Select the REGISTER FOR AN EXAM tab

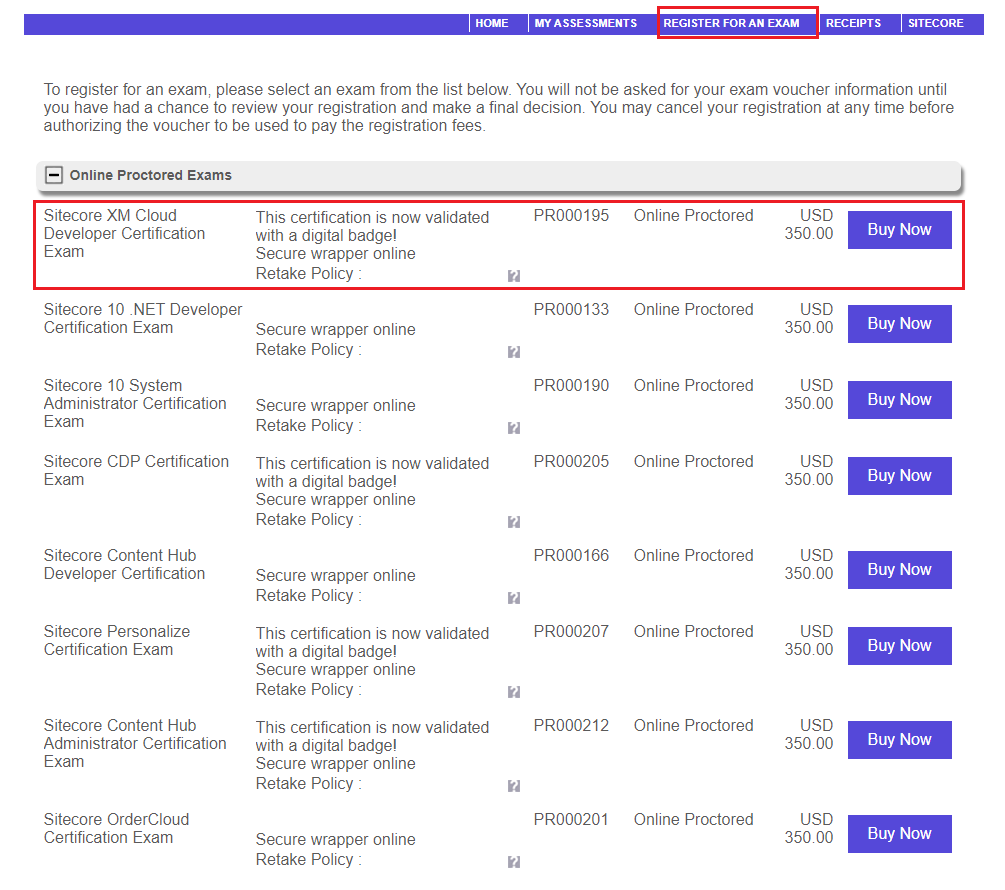pos(737,22)
